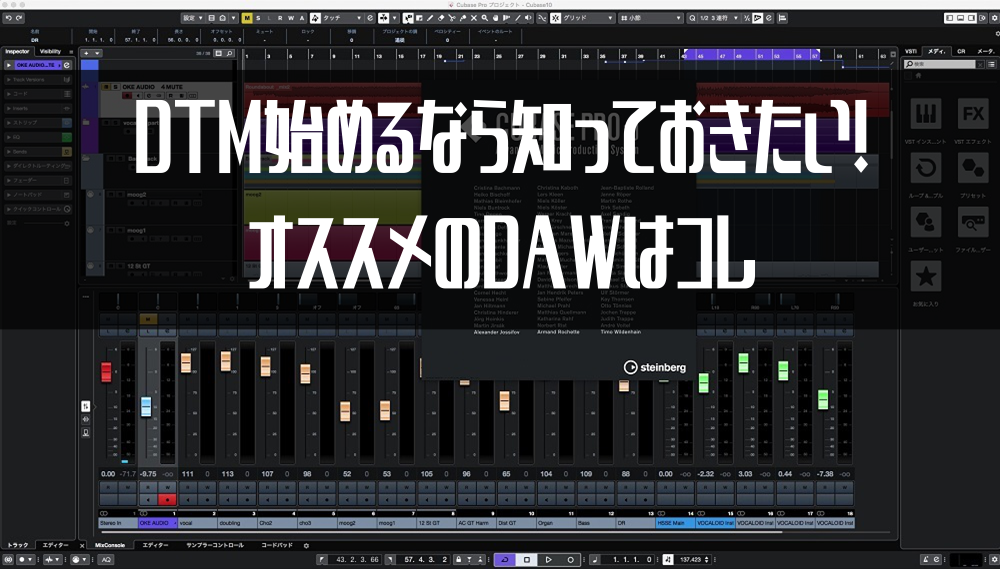Open transport bar setup gear
This screenshot has height=570, width=1001.
point(995,560)
